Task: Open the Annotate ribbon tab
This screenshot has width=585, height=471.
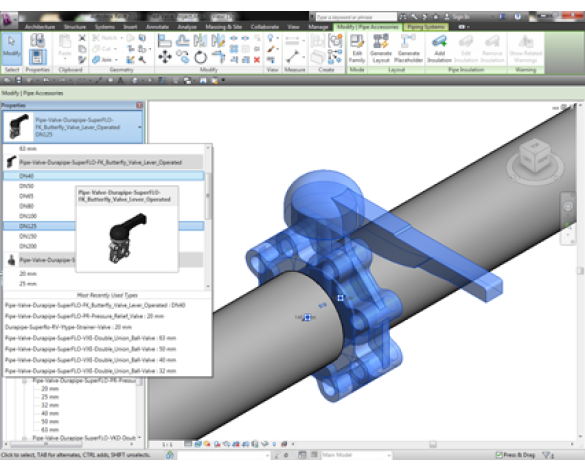Action: coord(157,27)
